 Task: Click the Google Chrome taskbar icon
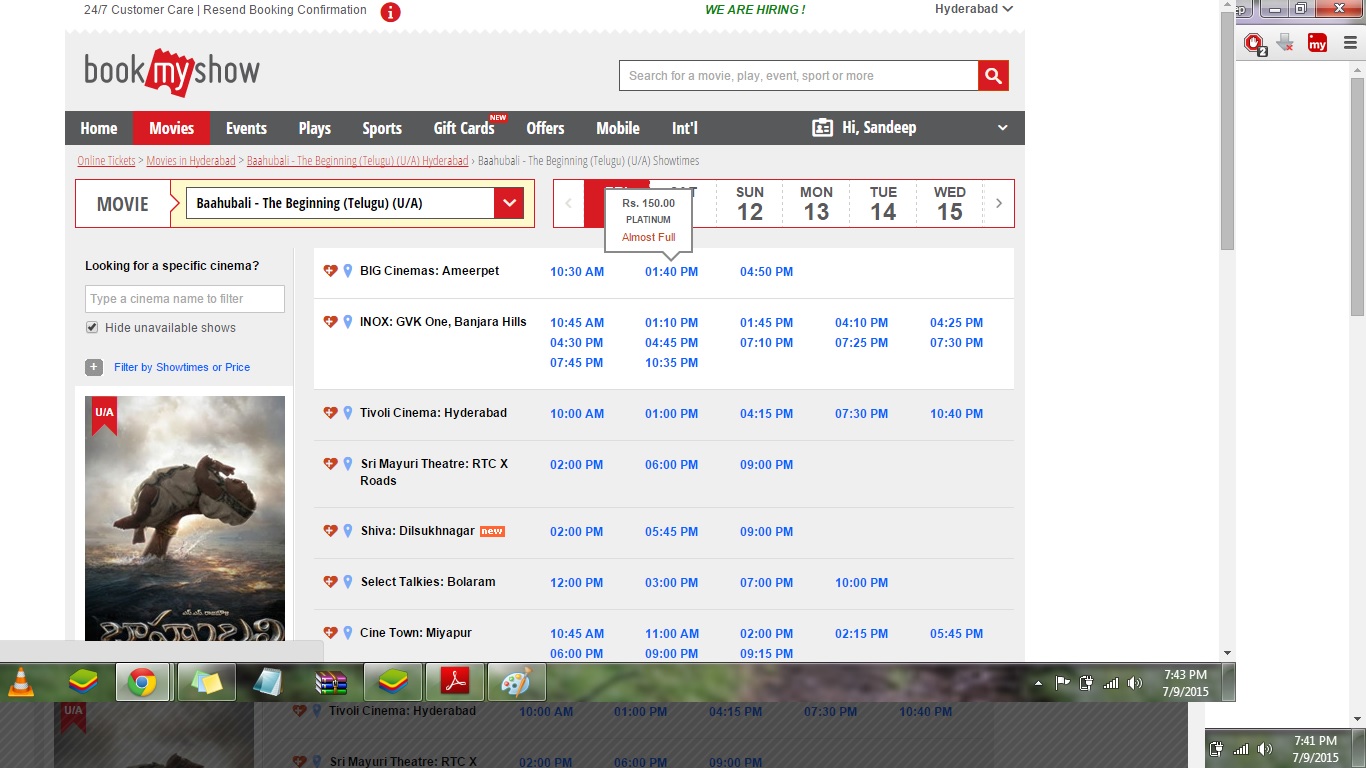142,682
